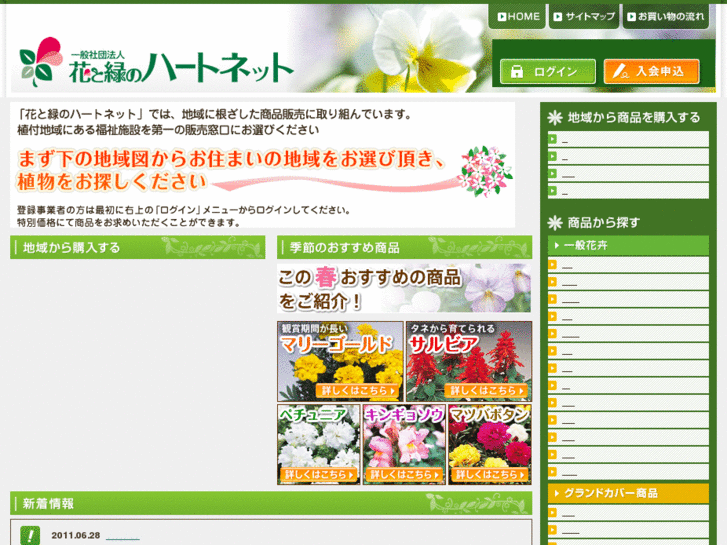Click the orange 入会申込 button
The height and width of the screenshot is (545, 727).
(651, 71)
